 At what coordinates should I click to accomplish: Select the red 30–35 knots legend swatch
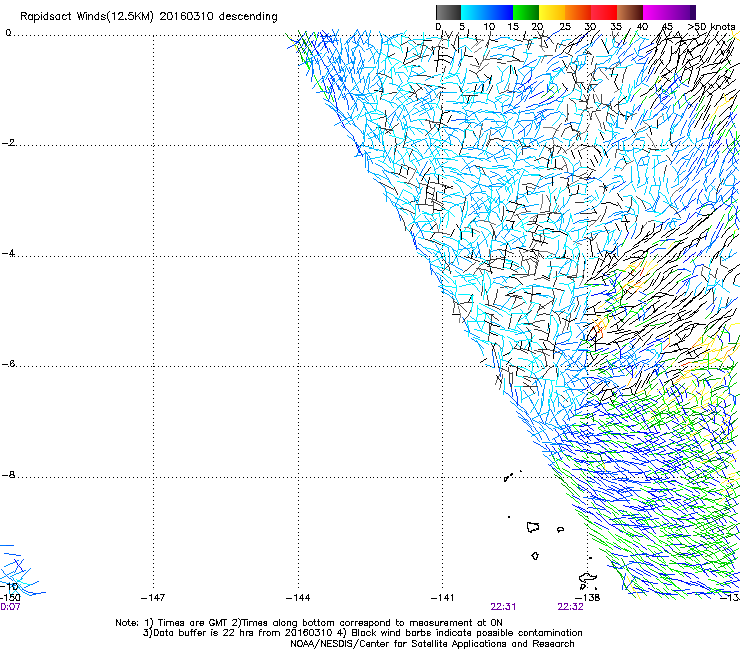click(x=604, y=12)
